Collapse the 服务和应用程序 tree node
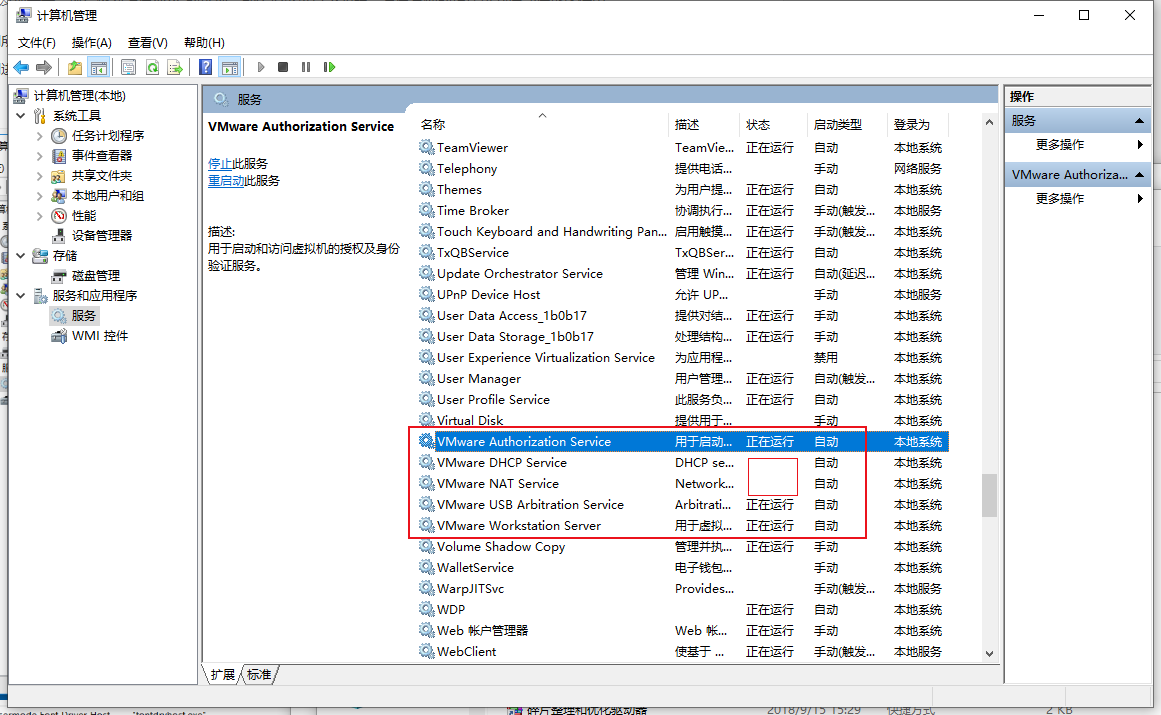 click(x=21, y=295)
